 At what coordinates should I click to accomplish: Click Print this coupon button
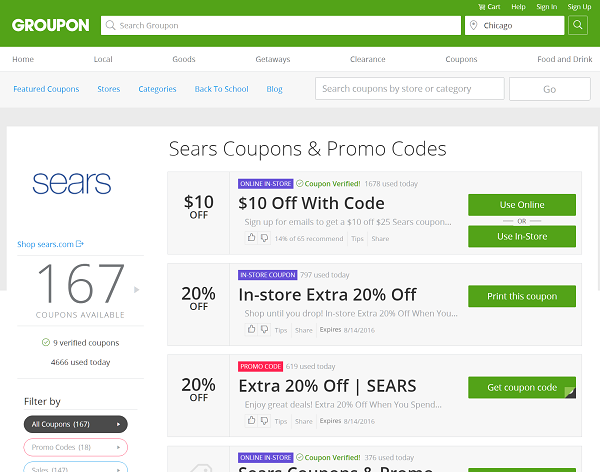click(522, 296)
